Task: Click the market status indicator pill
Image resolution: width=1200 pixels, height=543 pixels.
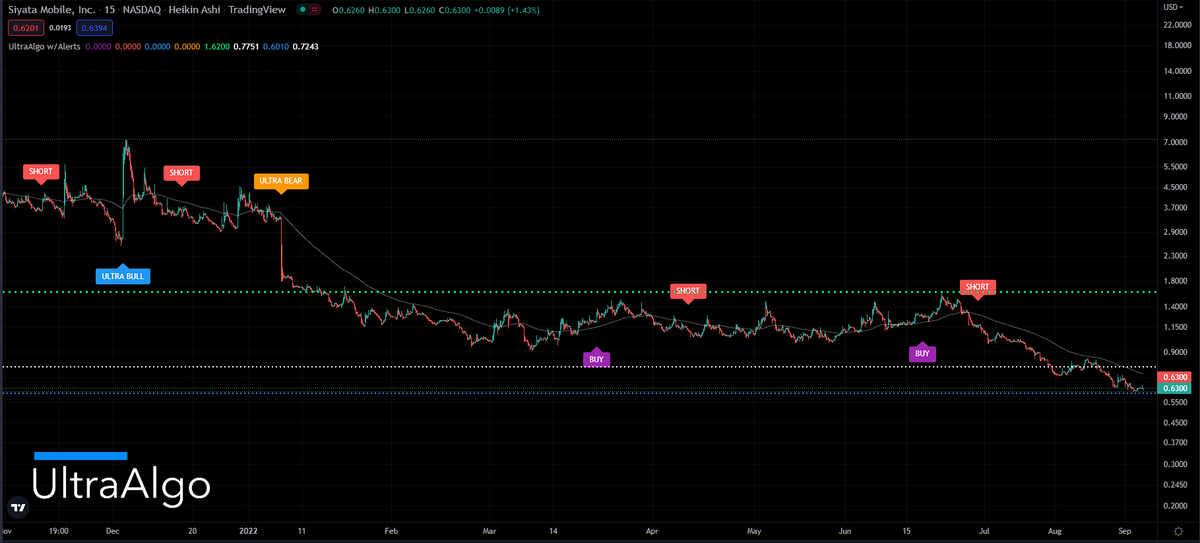Action: tap(308, 10)
